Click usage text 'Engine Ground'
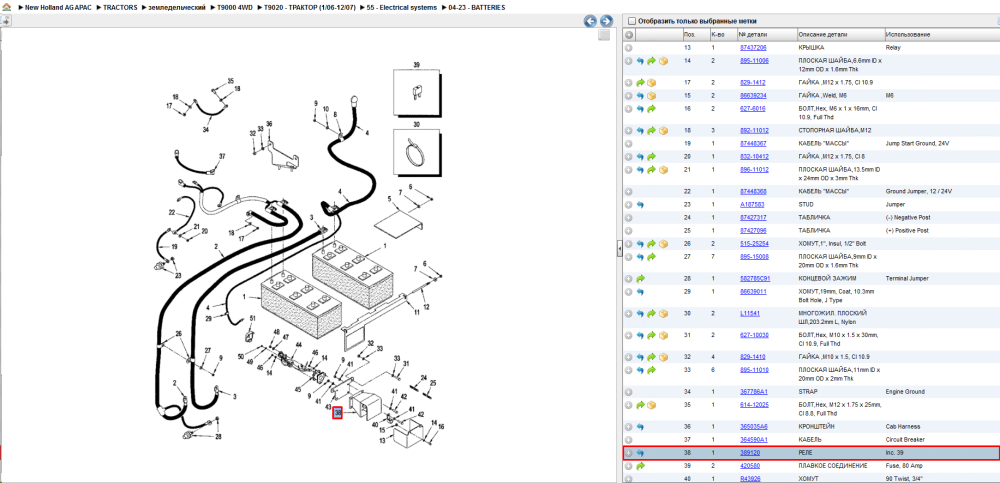 (905, 392)
